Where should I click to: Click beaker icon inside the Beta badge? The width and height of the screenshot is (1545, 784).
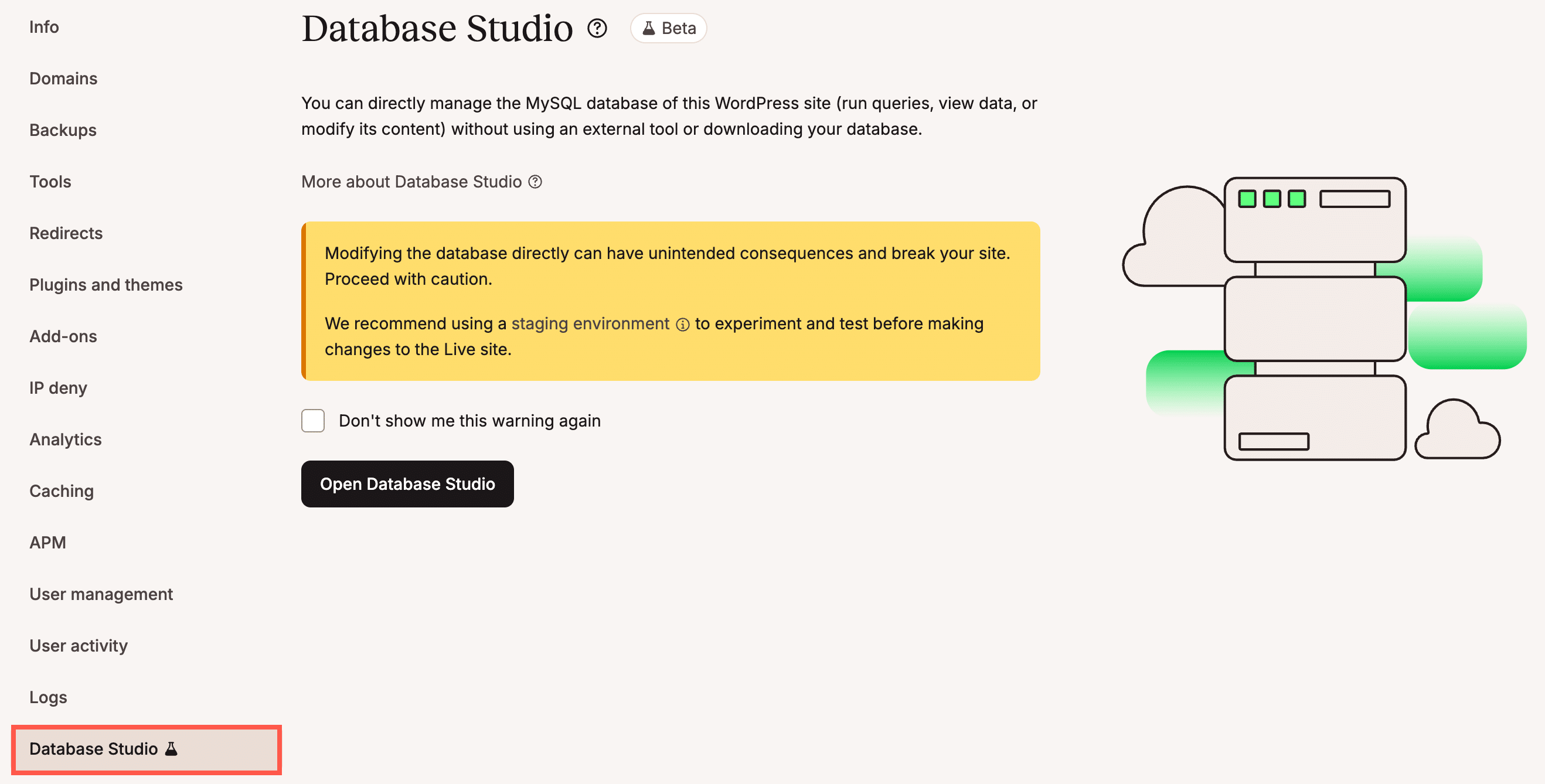click(x=648, y=28)
